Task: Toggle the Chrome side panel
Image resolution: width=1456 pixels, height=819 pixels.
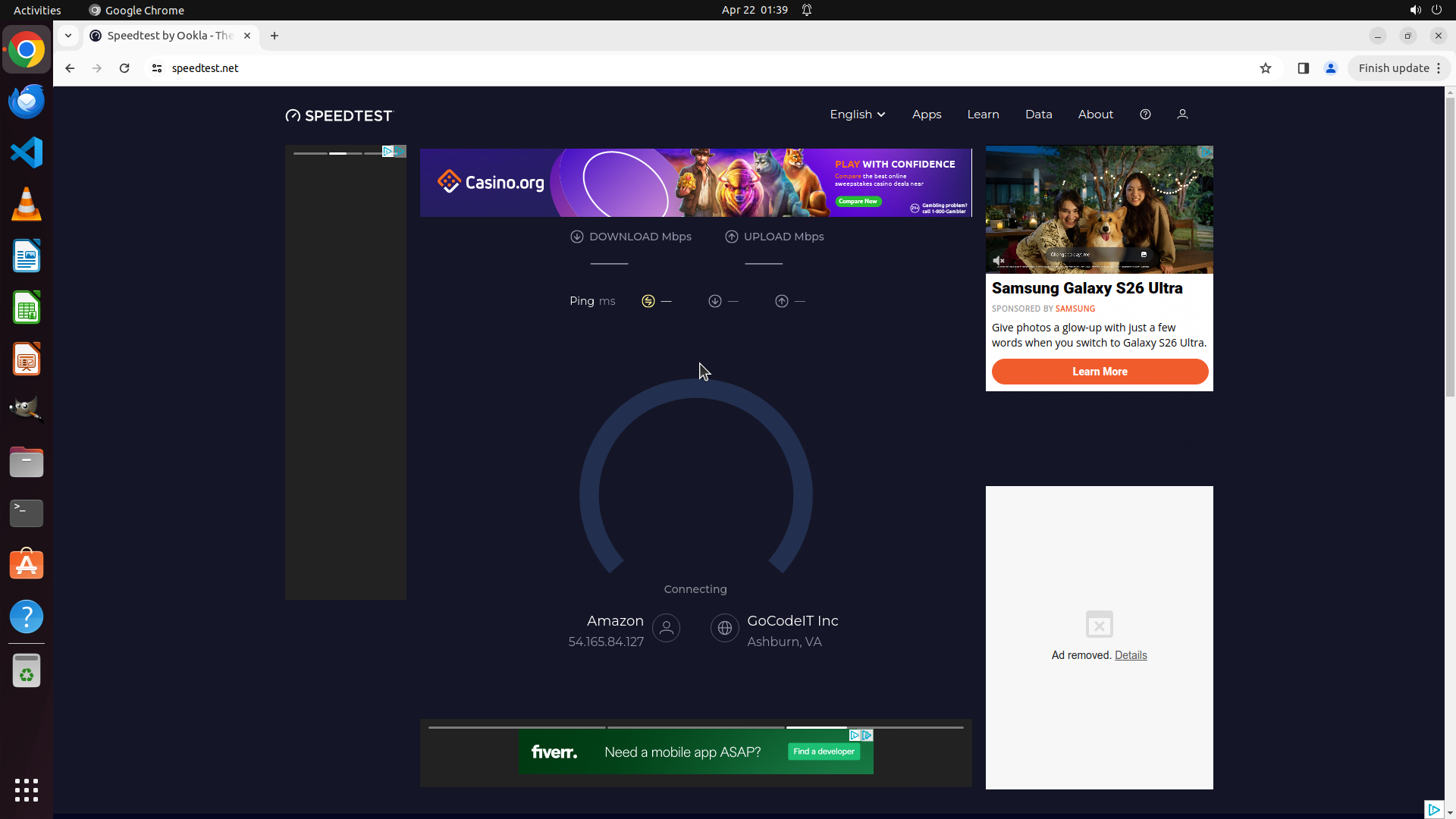Action: pos(1303,68)
